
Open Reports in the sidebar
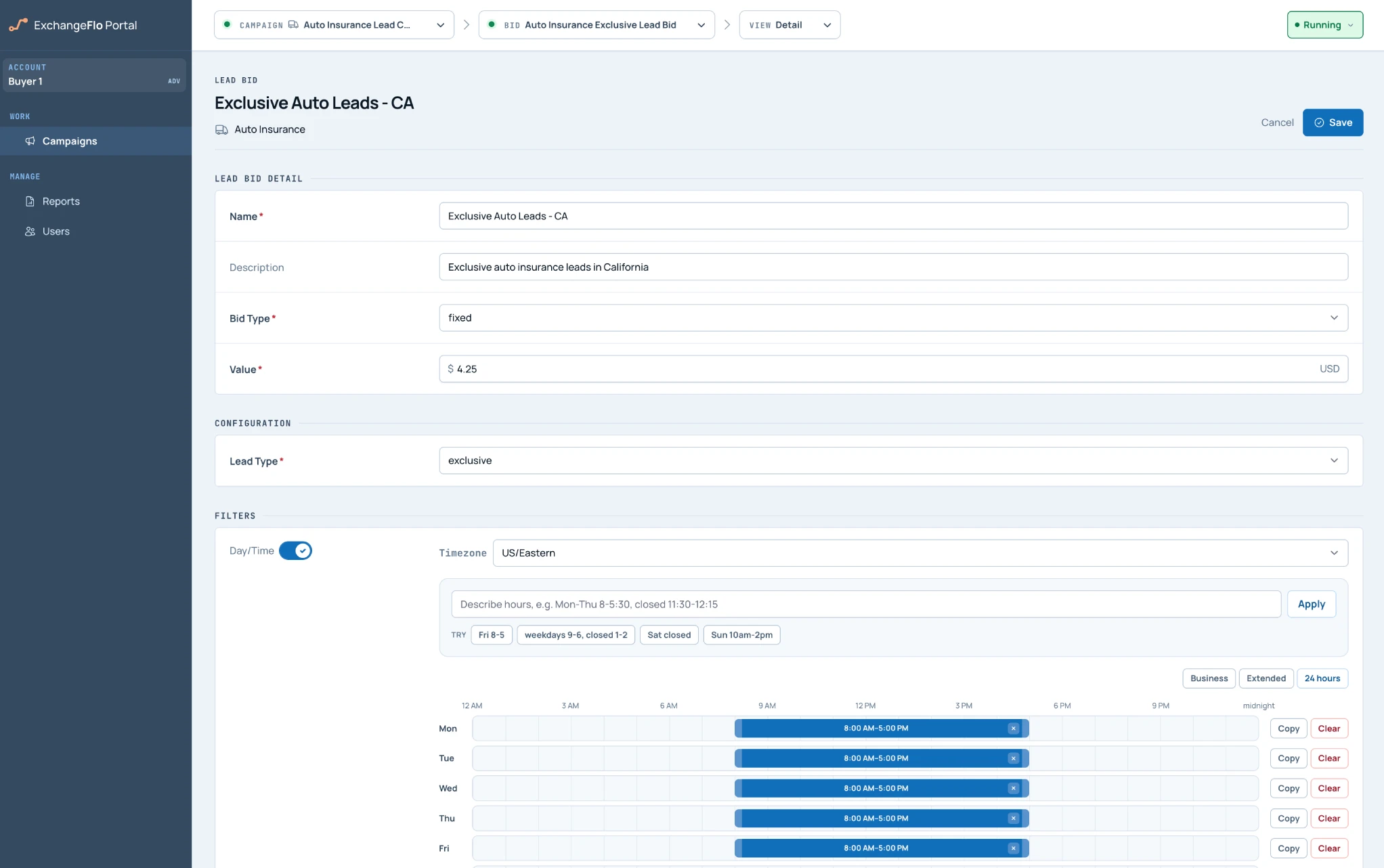95,201
